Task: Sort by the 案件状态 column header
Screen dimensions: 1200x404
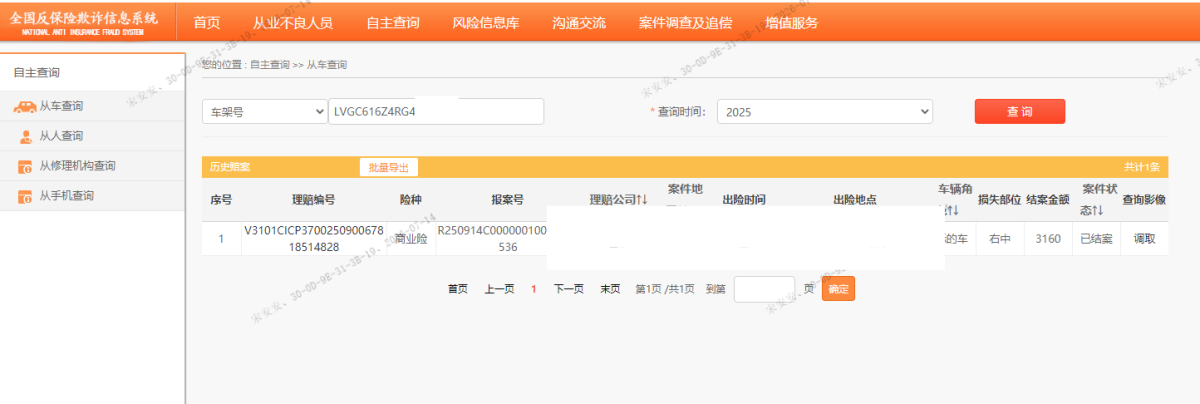Action: pyautogui.click(x=1098, y=199)
